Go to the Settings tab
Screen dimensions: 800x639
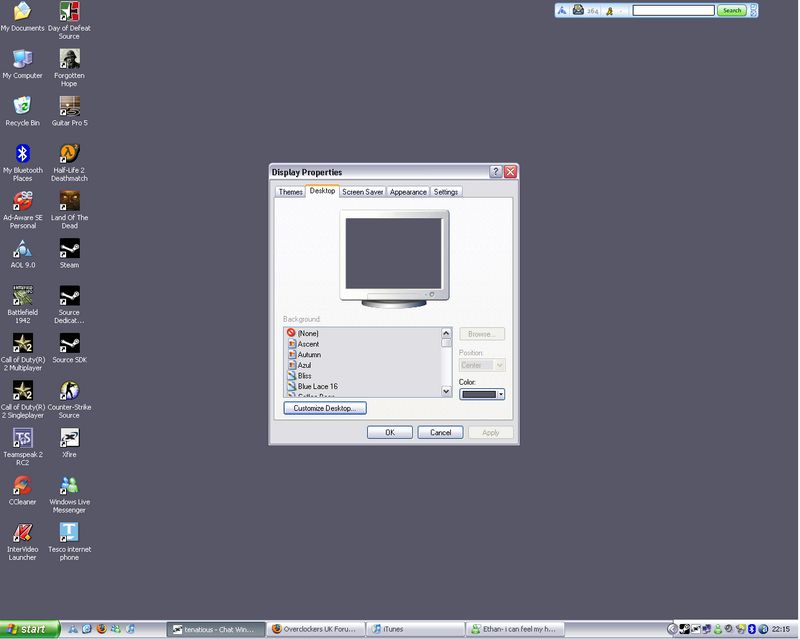pyautogui.click(x=446, y=192)
